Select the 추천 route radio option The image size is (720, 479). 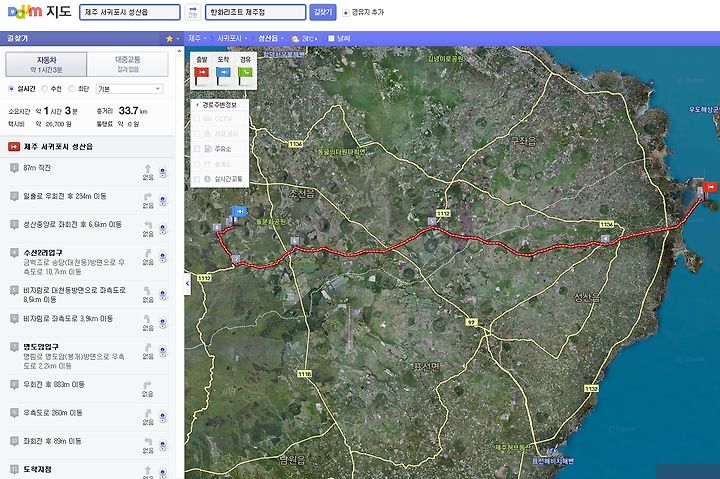click(45, 89)
